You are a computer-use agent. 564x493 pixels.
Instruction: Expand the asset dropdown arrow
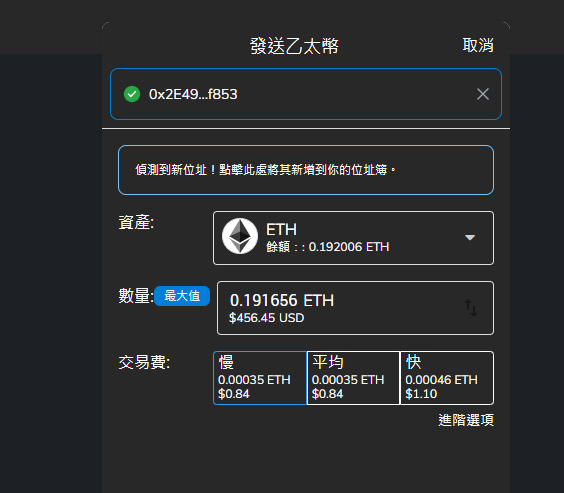[x=470, y=237]
